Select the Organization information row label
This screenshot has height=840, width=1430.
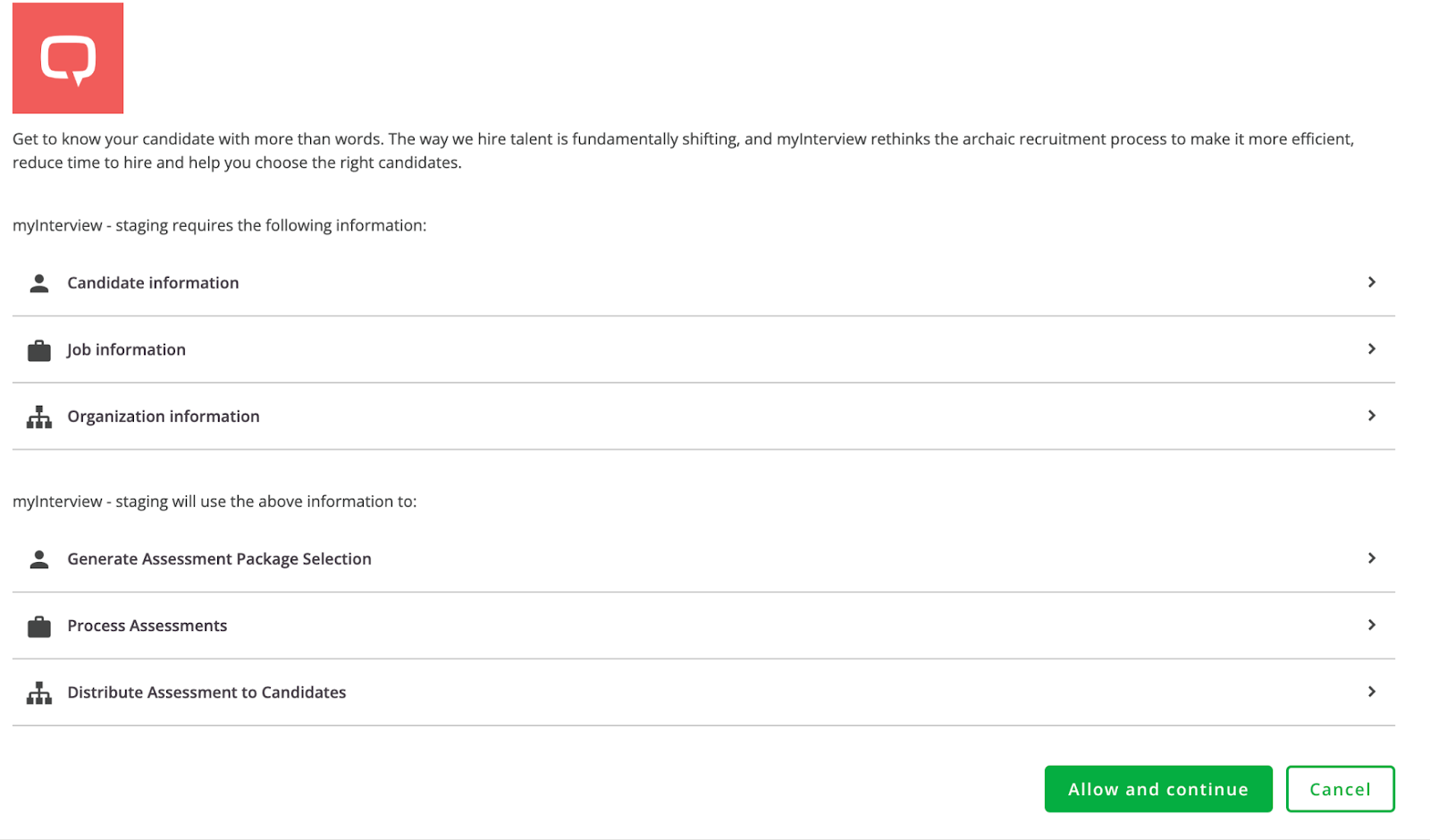tap(164, 417)
